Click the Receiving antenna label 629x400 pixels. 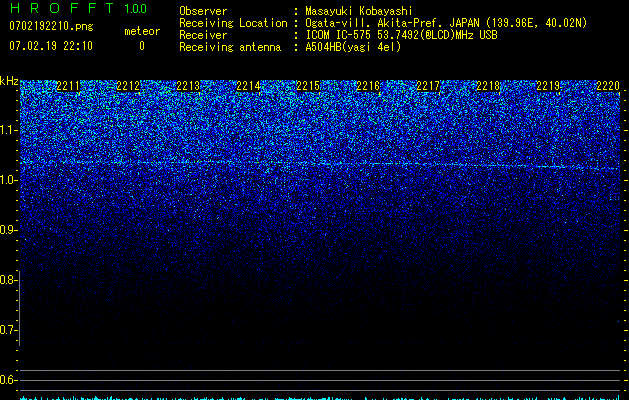230,47
